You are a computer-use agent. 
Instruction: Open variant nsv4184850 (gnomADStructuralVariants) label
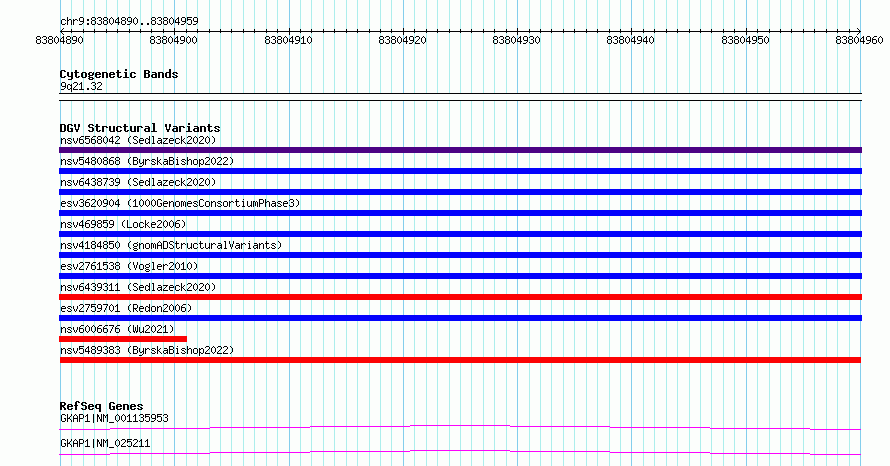click(171, 245)
